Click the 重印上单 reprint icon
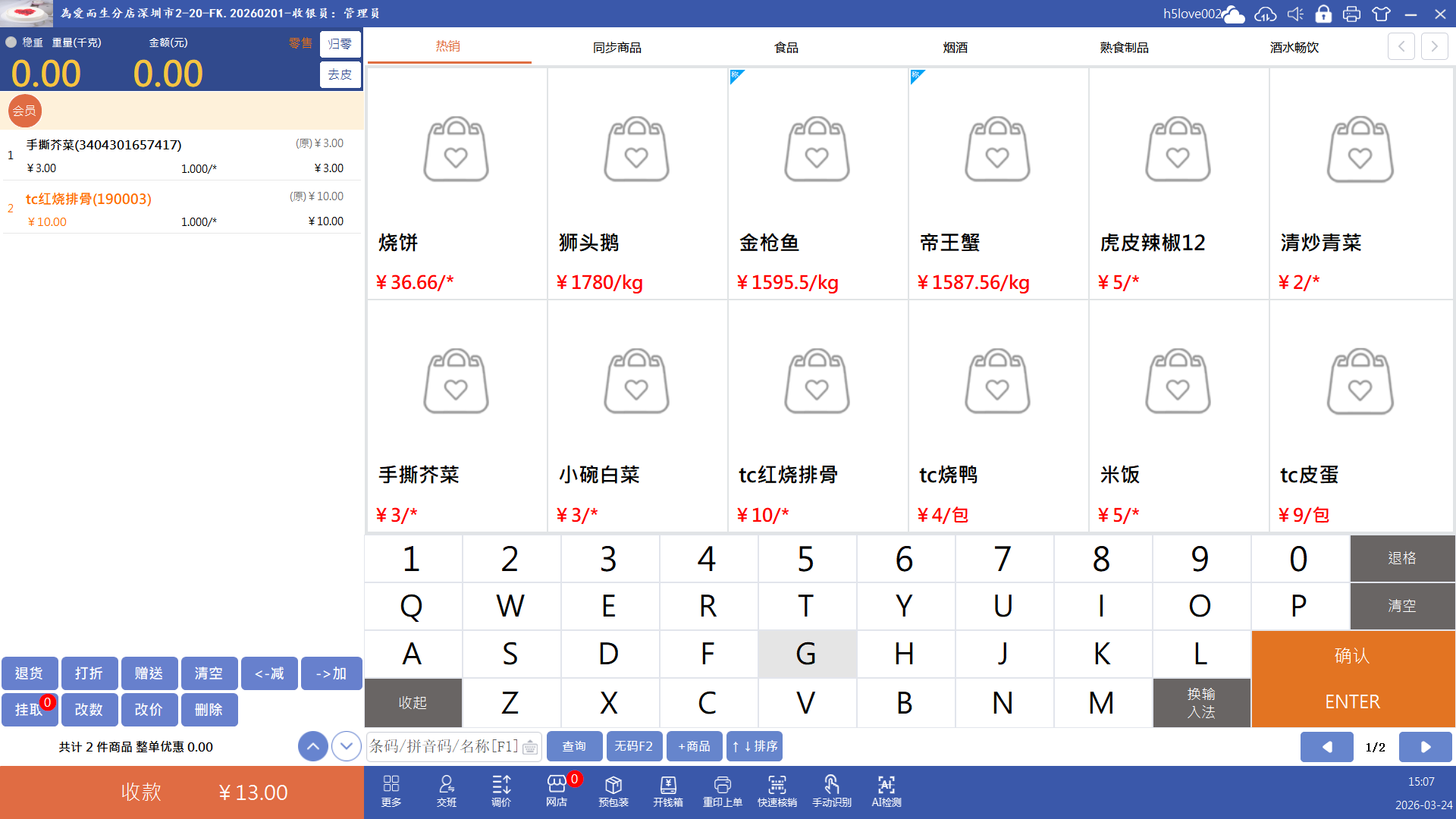Screen dimensions: 1456x819 [x=722, y=791]
